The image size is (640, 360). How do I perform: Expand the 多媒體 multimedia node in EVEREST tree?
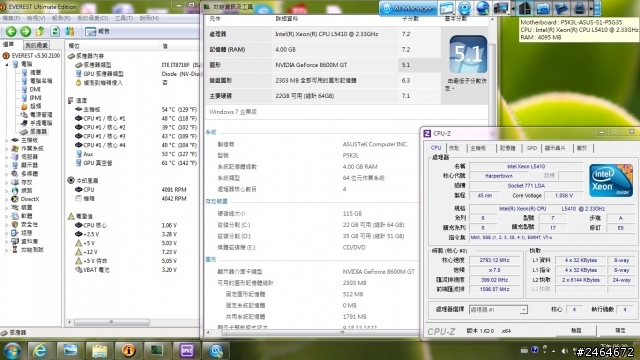point(7,174)
